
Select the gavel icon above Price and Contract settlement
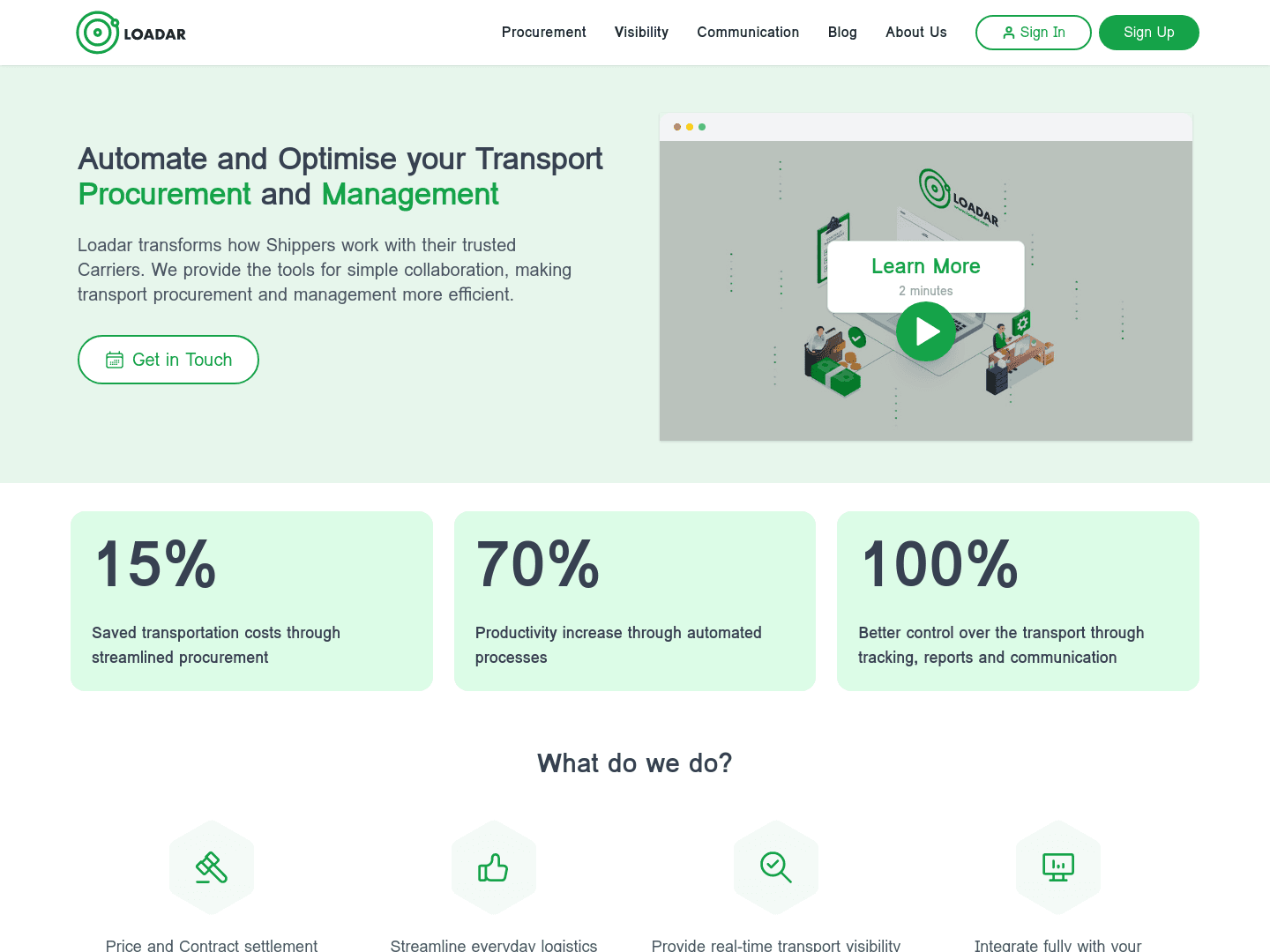coord(212,866)
